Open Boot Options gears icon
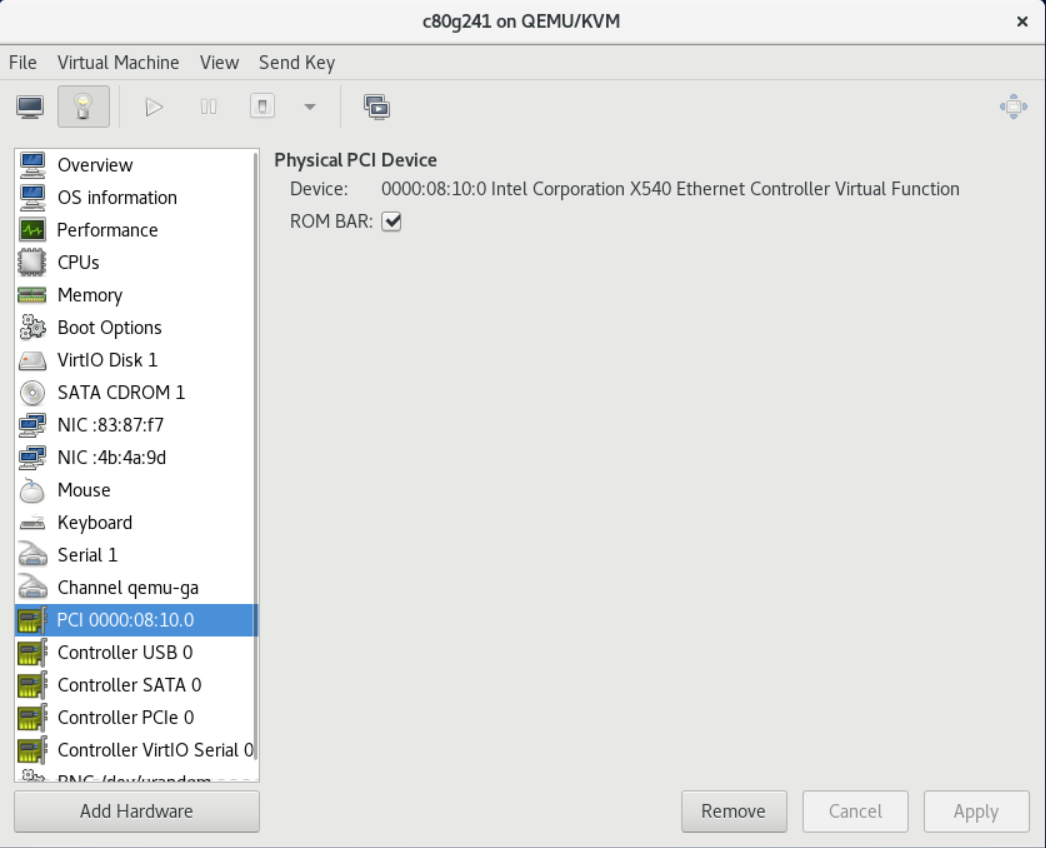This screenshot has height=848, width=1046. (32, 328)
